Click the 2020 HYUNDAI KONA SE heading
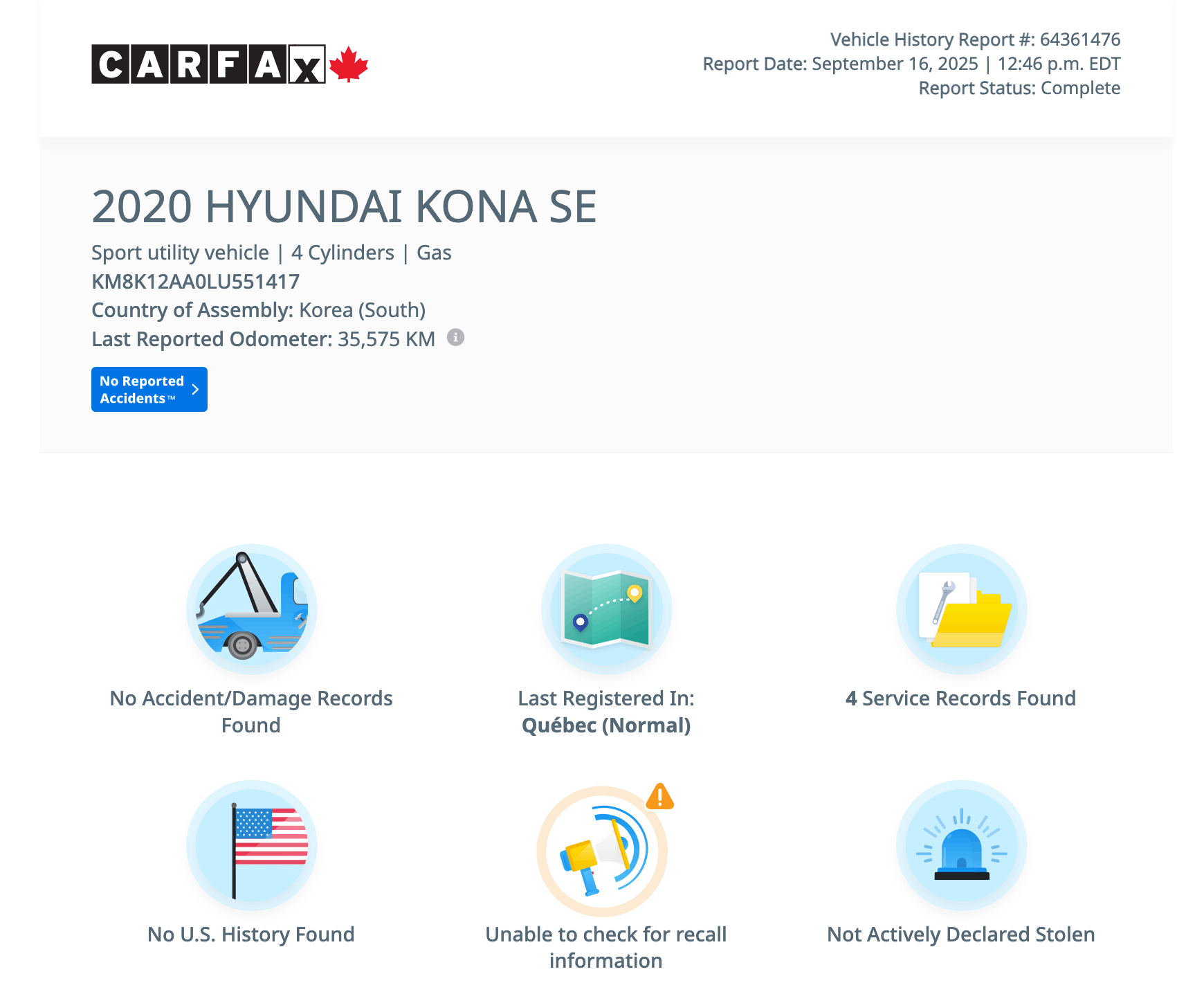 tap(344, 207)
